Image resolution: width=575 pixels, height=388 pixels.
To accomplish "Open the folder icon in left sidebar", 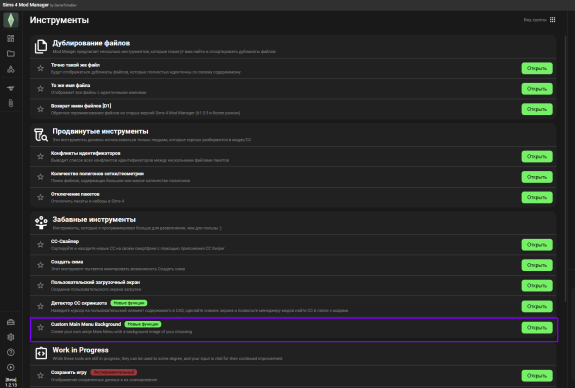I will tap(11, 54).
